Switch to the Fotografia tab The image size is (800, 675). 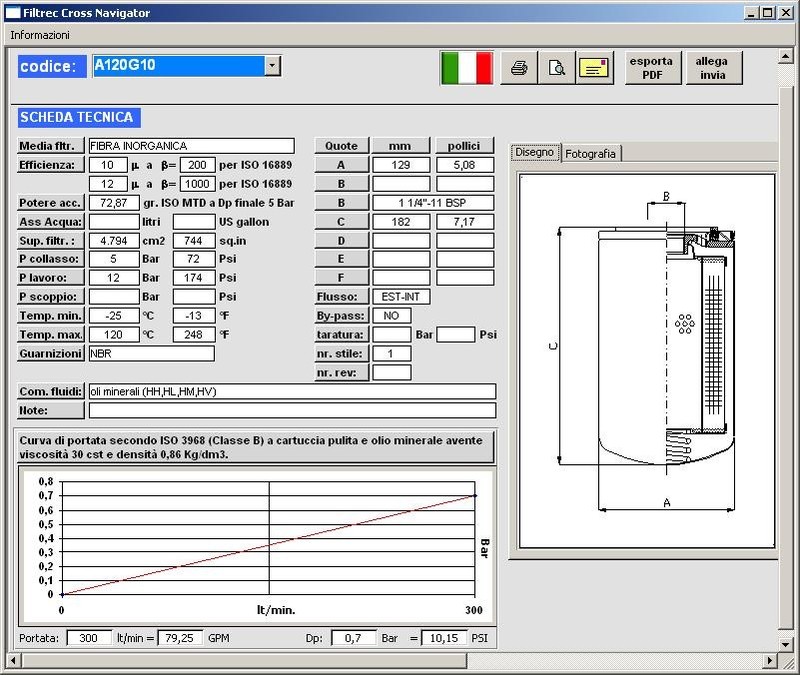pos(591,153)
